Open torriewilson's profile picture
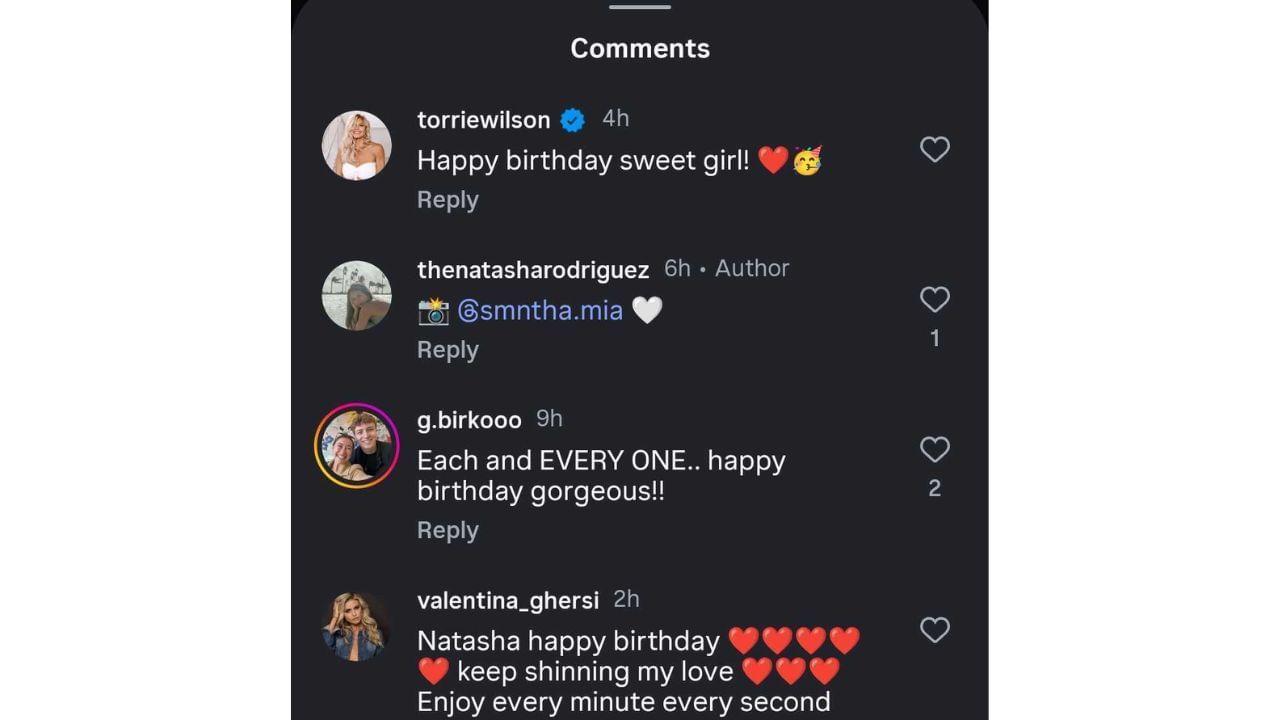 (356, 145)
